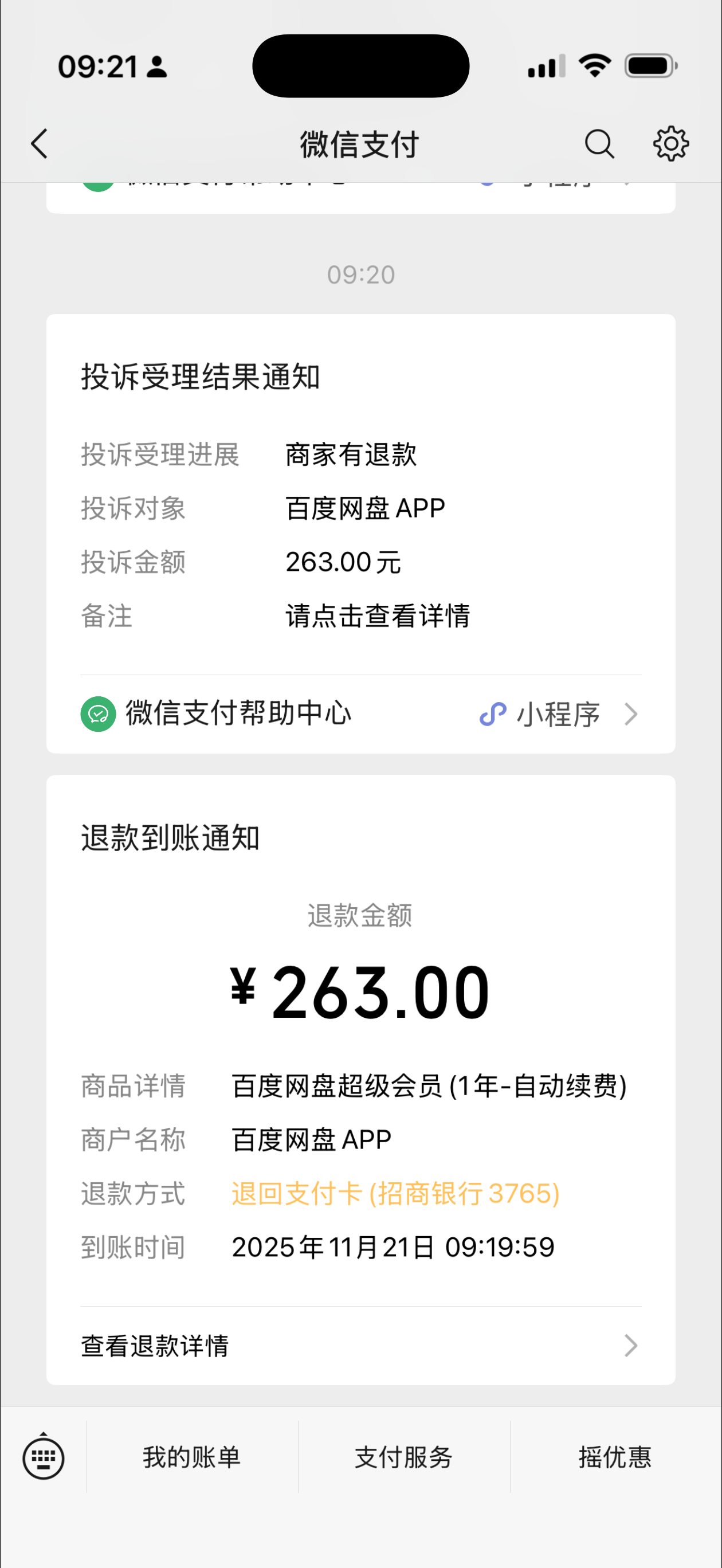Screen dimensions: 722x1568
Task: Open 我的账单 menu
Action: (193, 1457)
